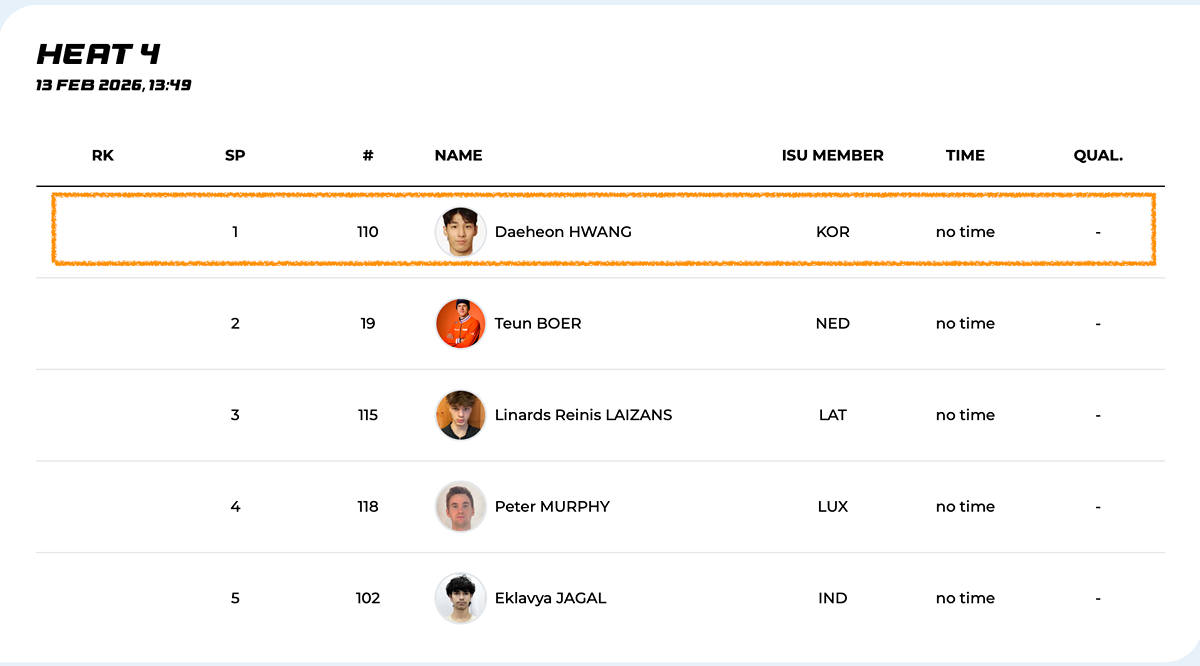
Task: Select the Linards Reinis LAIZANS name
Action: point(583,415)
